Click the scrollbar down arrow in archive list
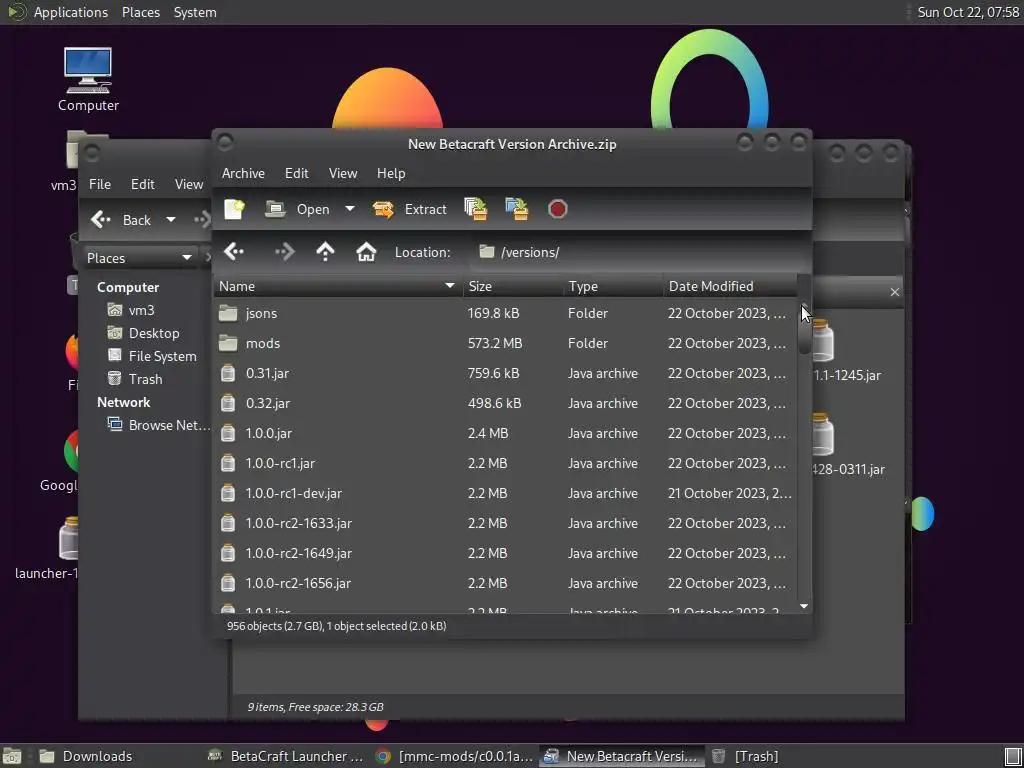The image size is (1024, 768). (804, 607)
